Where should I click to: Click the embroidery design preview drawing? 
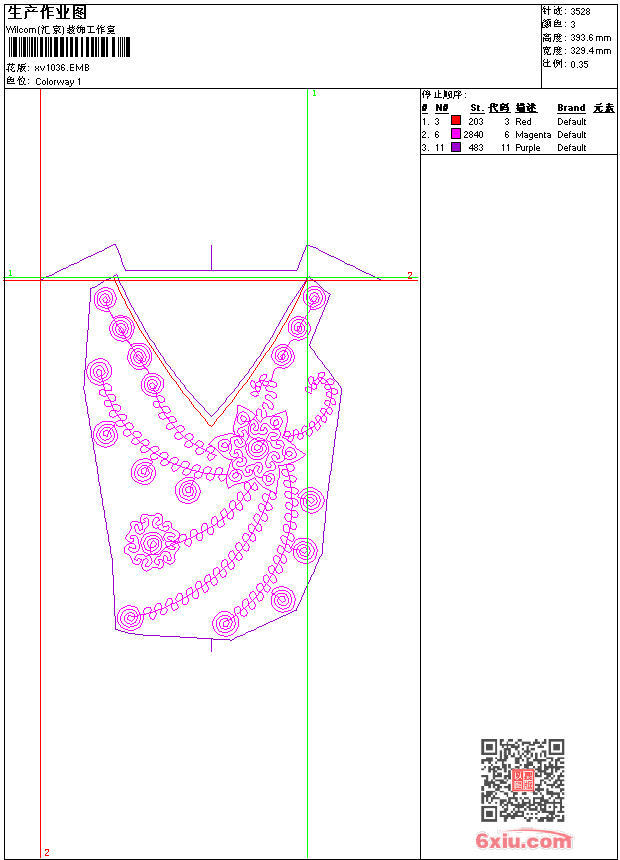[x=211, y=448]
